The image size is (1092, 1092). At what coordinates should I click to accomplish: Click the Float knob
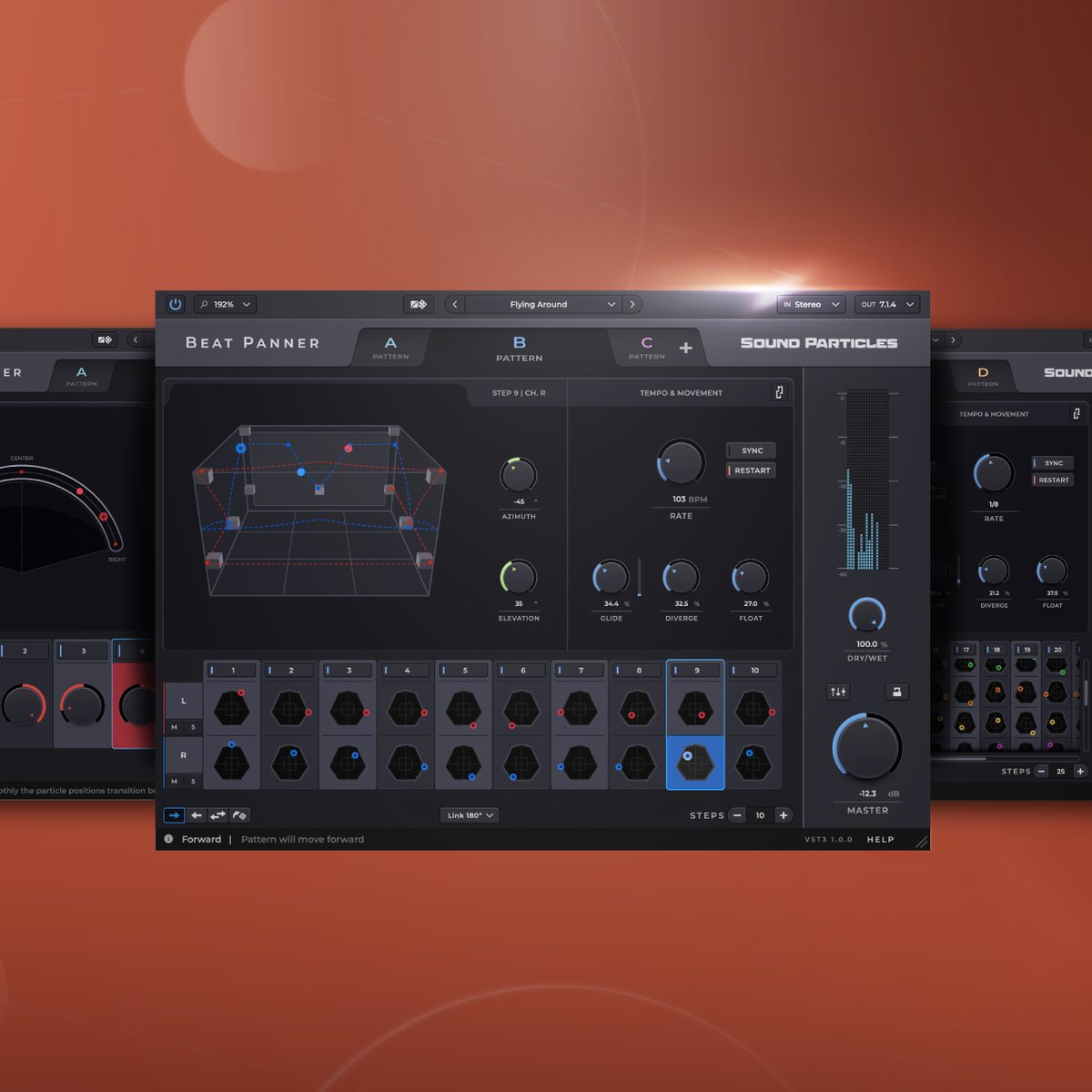[x=751, y=577]
